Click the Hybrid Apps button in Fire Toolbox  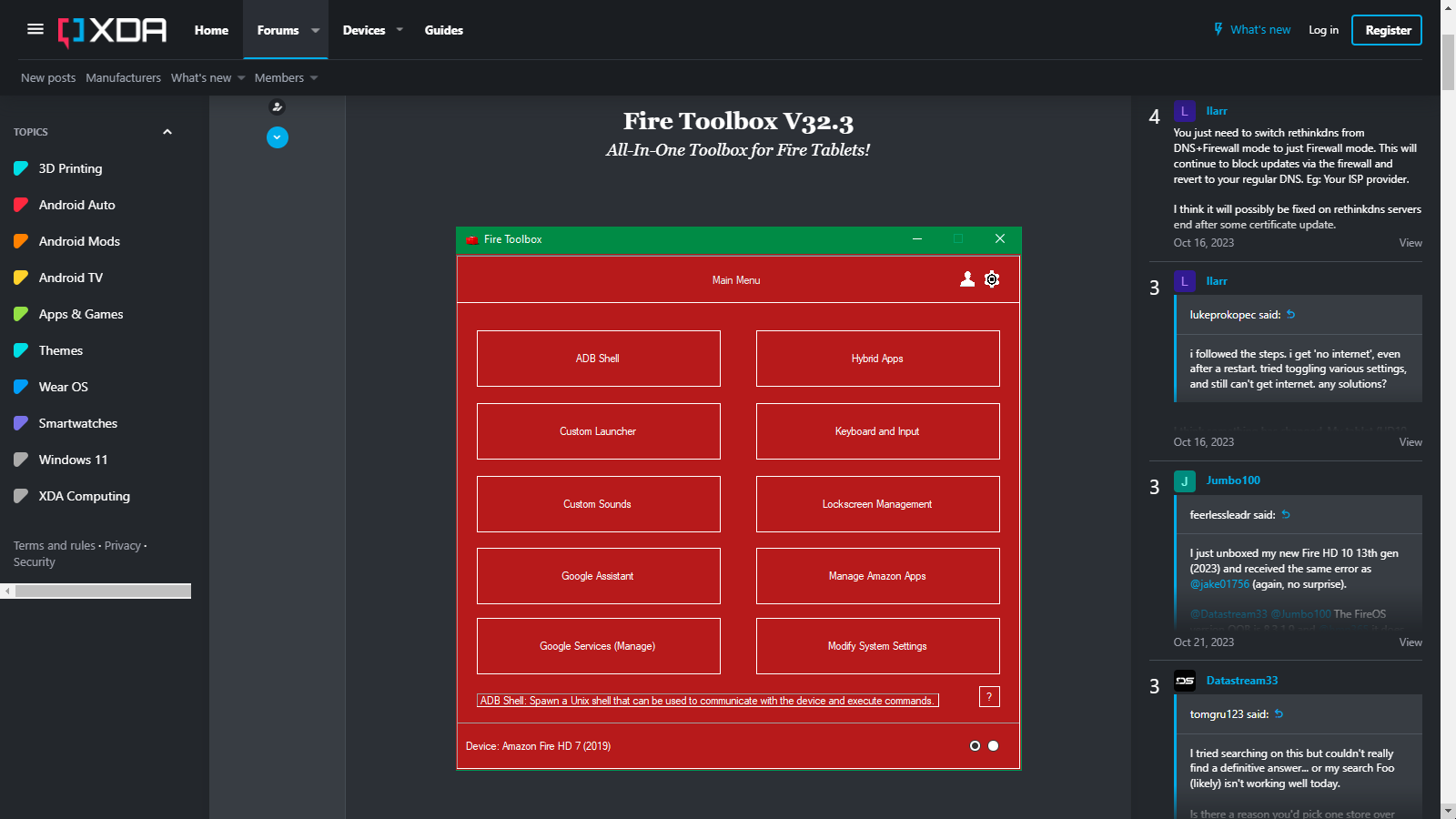[877, 359]
